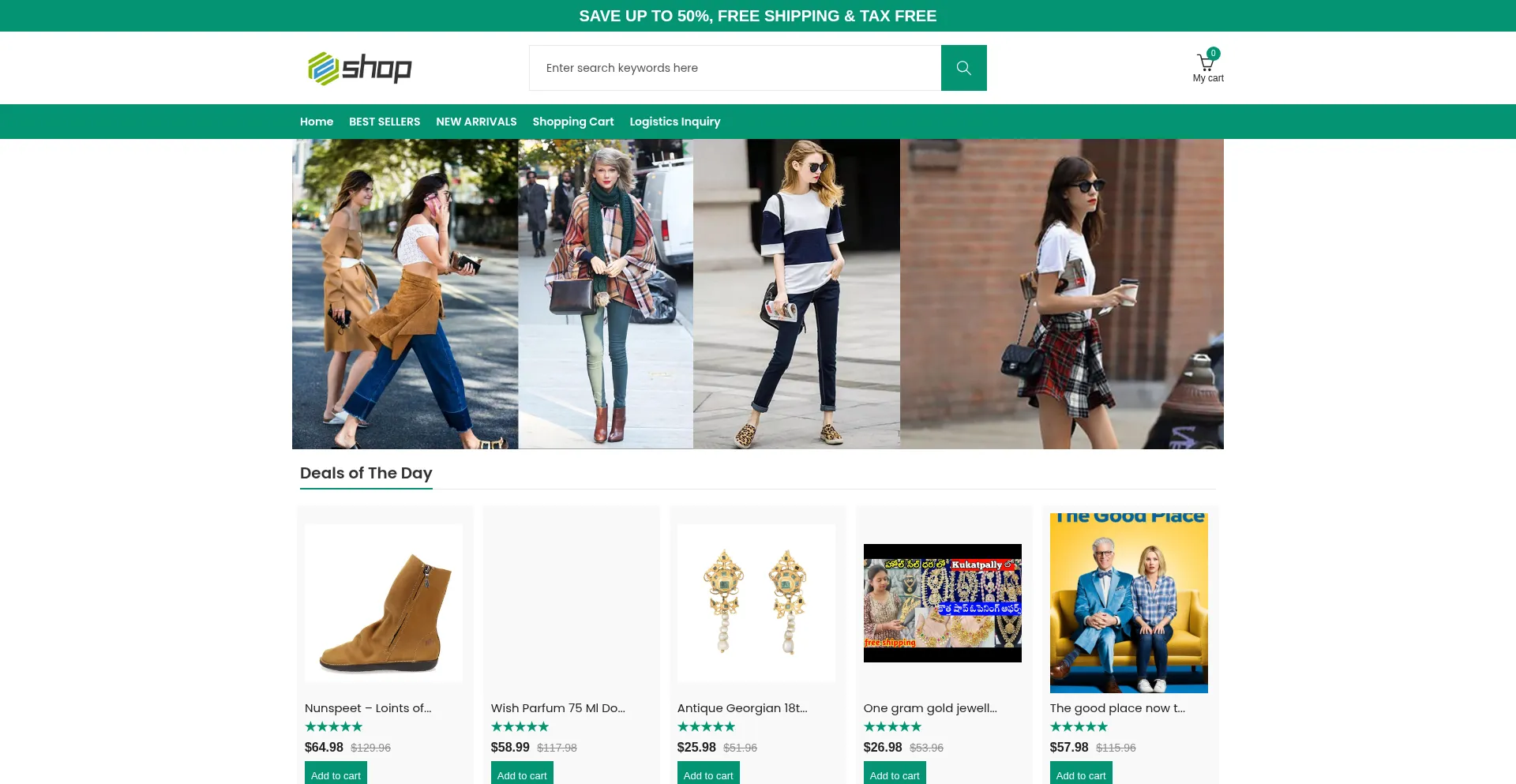Open Logistics Inquiry page

pos(674,122)
